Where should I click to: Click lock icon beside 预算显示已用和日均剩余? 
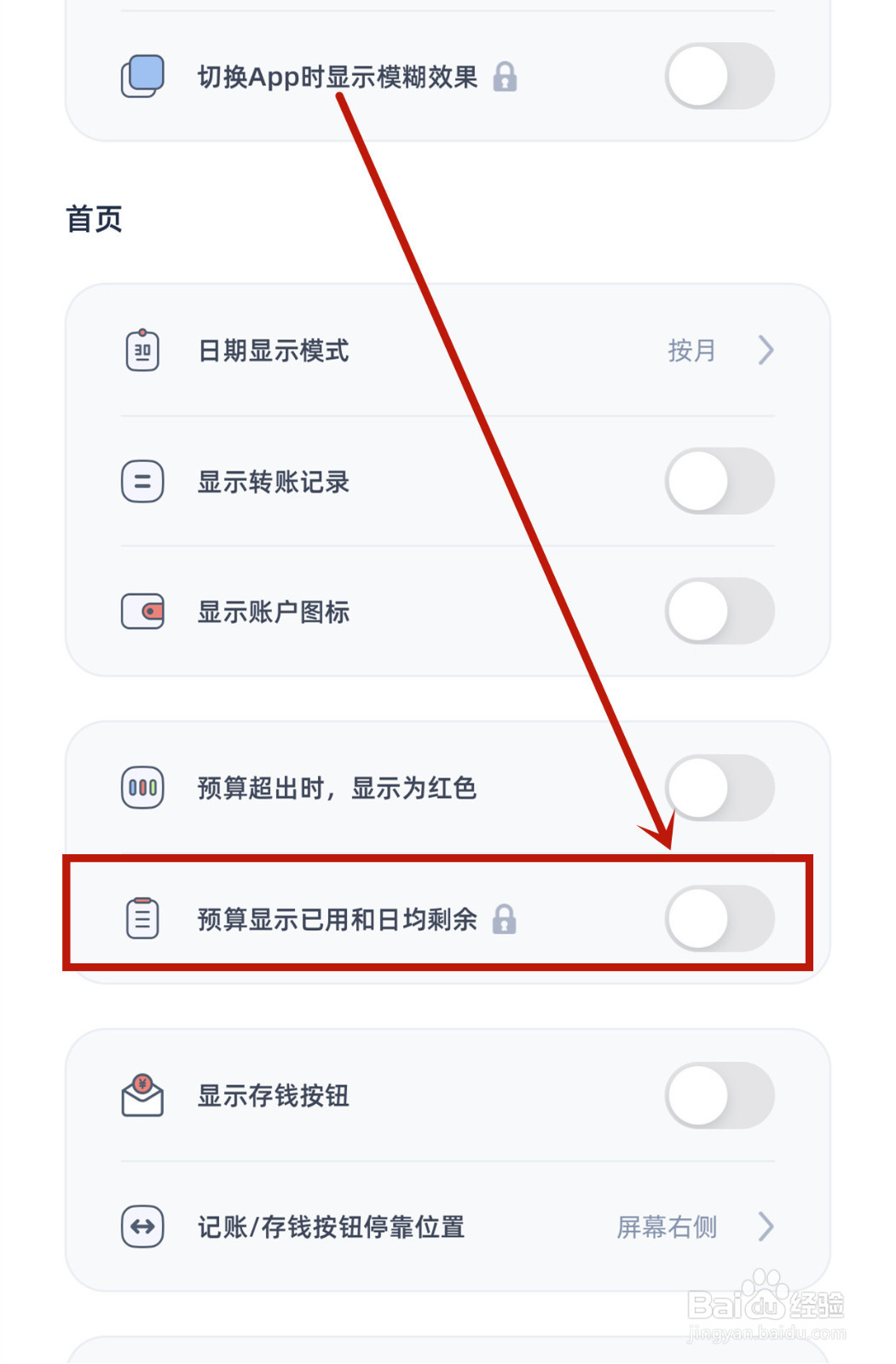[505, 919]
